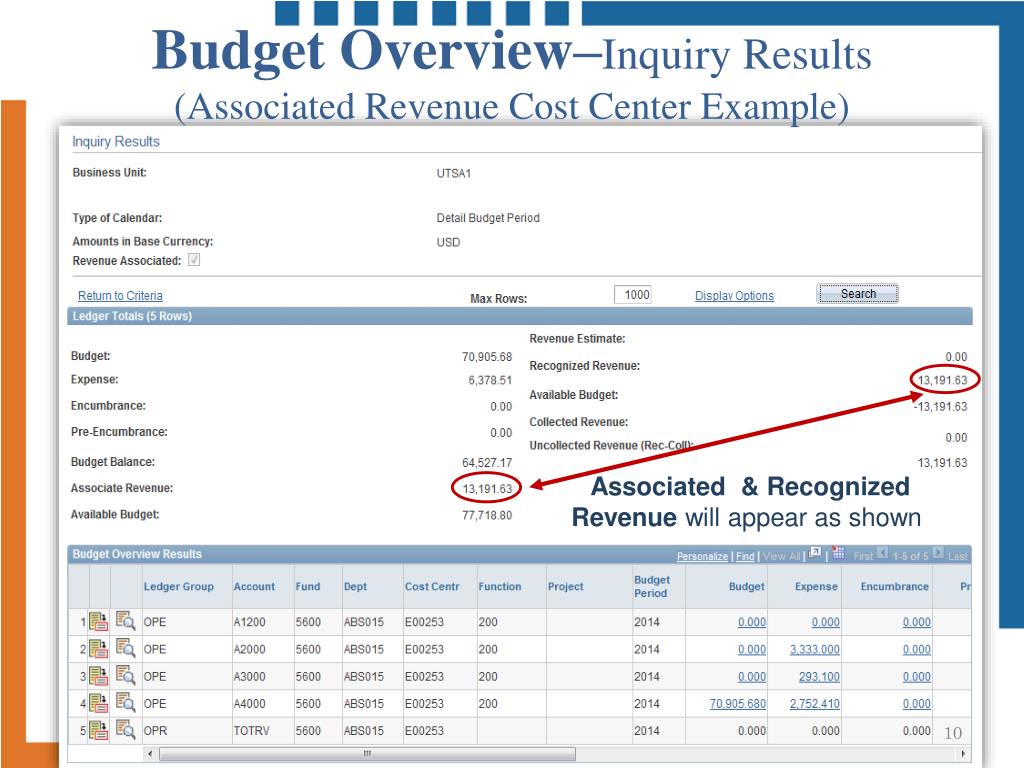Click Fund column header
Image resolution: width=1024 pixels, height=768 pixels.
click(308, 586)
